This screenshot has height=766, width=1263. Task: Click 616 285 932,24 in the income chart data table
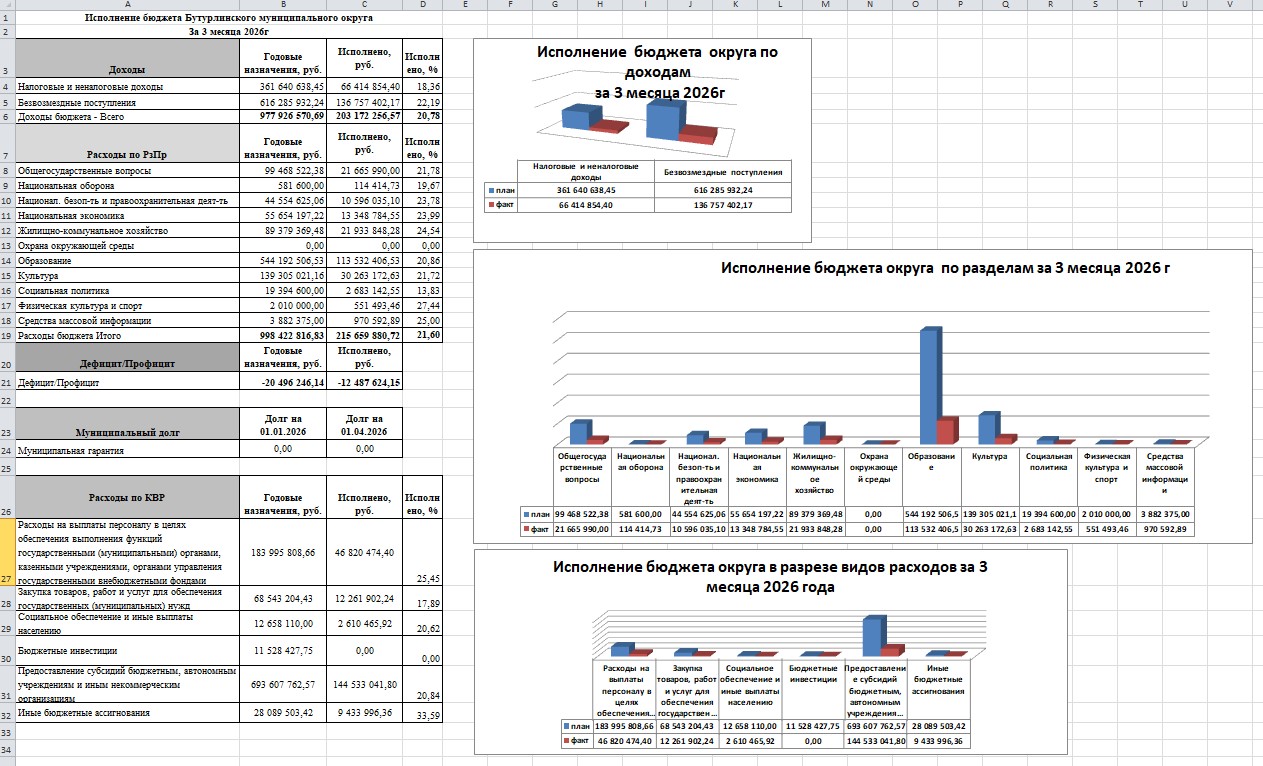point(722,189)
